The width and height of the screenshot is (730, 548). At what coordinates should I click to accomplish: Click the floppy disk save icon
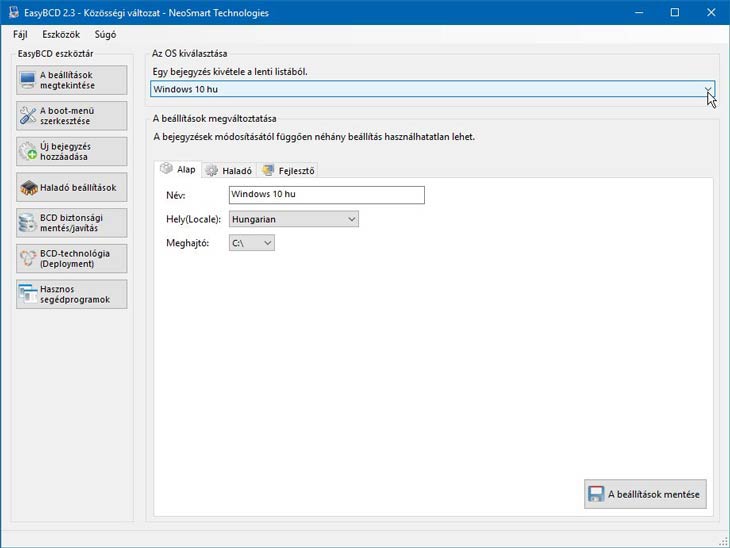click(596, 494)
